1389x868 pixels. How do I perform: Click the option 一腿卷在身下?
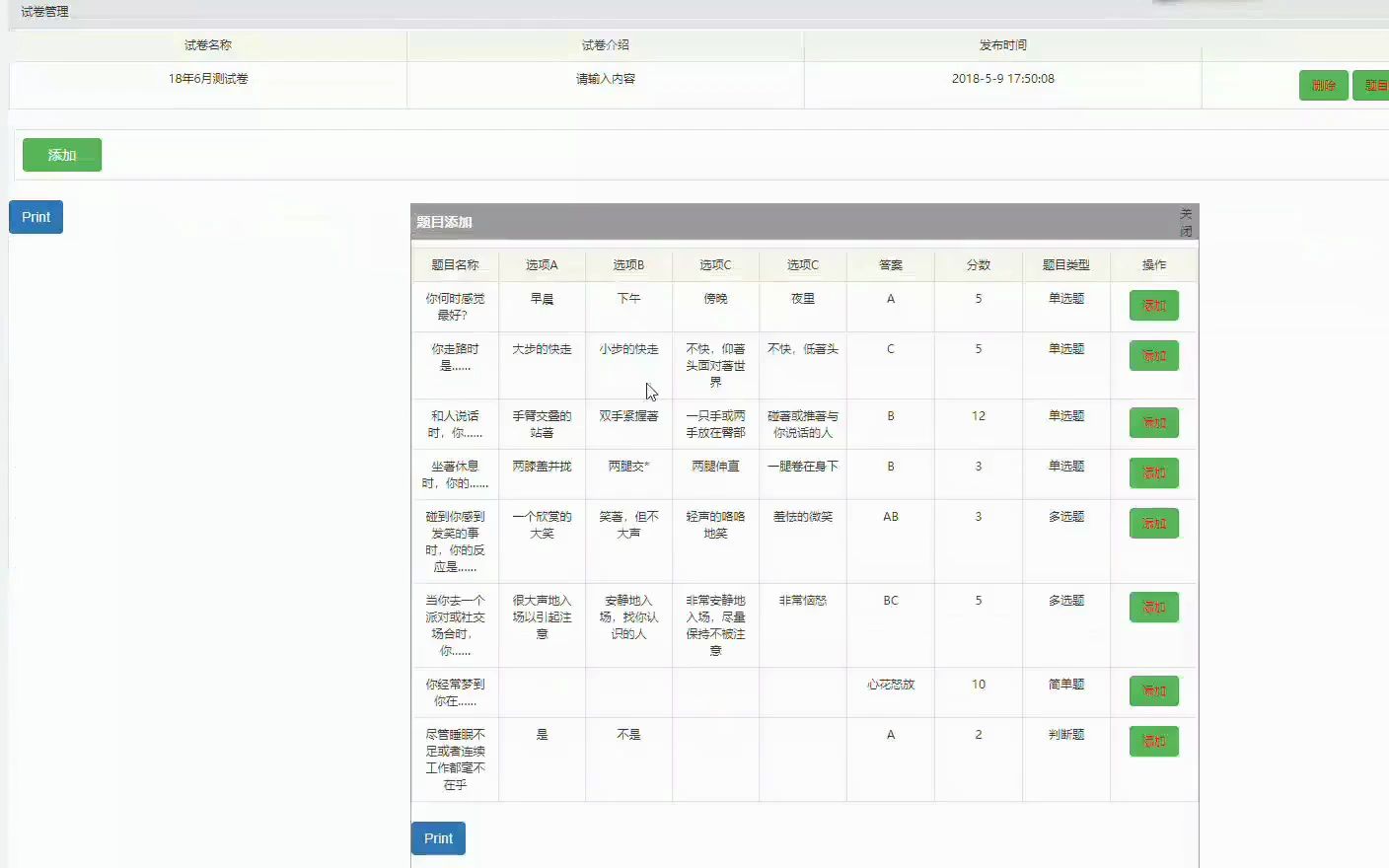coord(803,467)
